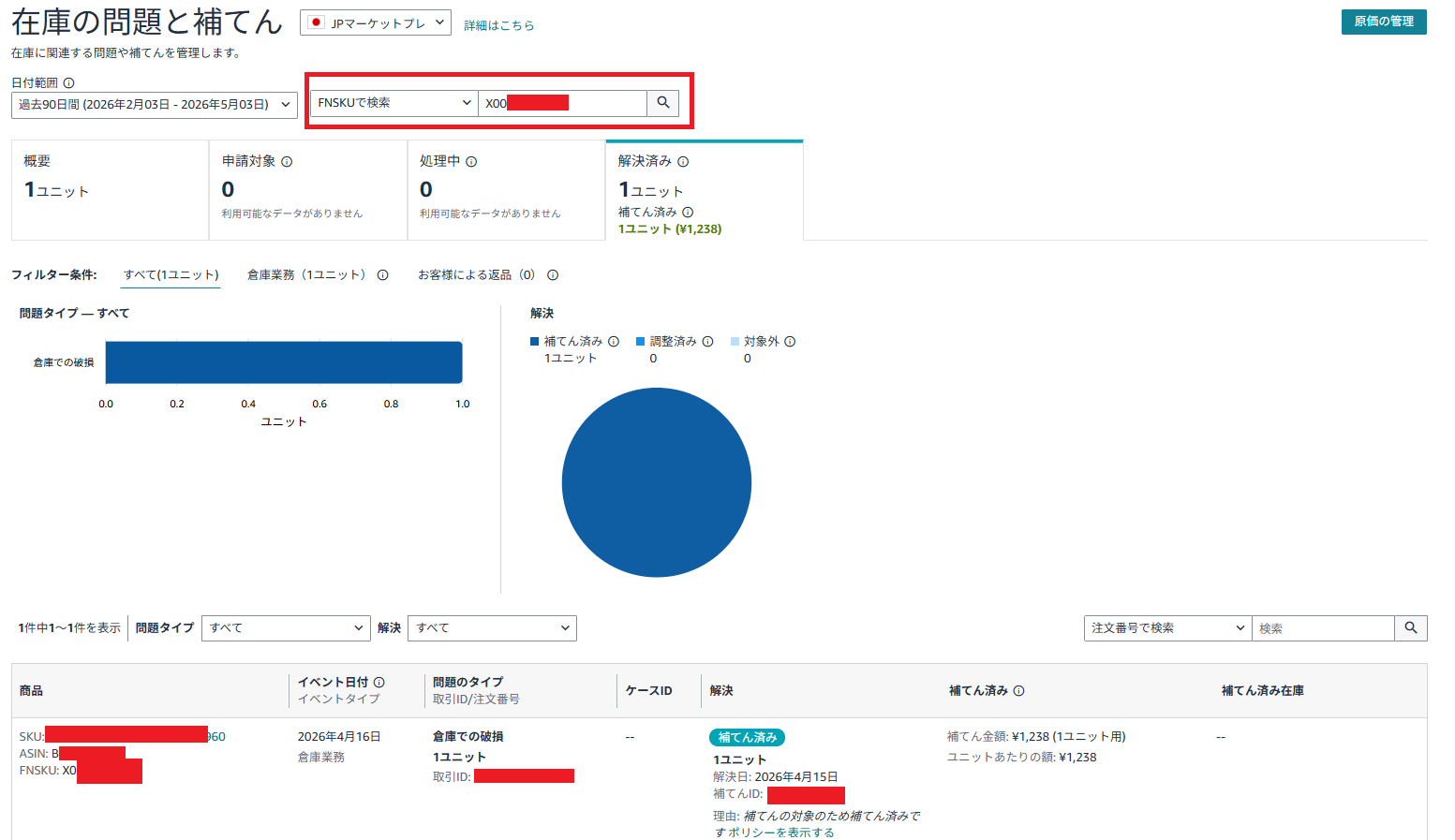Open the 詳細はこちら link

pos(499,25)
